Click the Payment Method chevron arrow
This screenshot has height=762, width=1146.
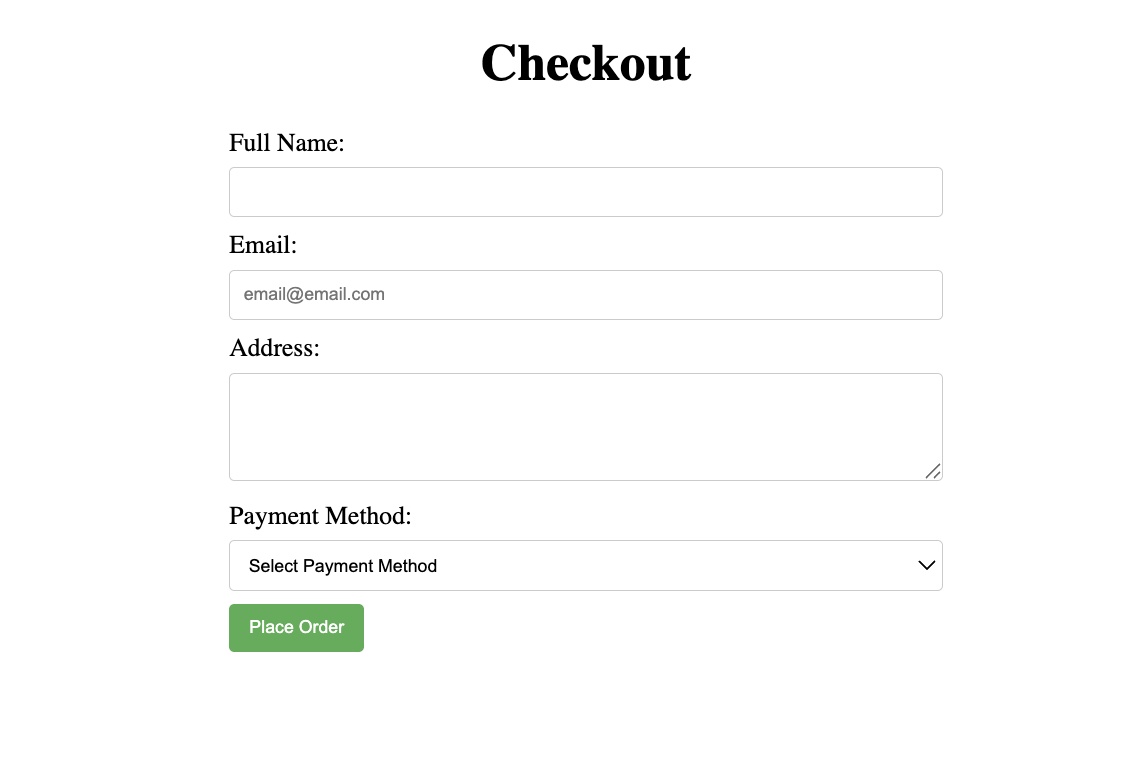pyautogui.click(x=926, y=566)
